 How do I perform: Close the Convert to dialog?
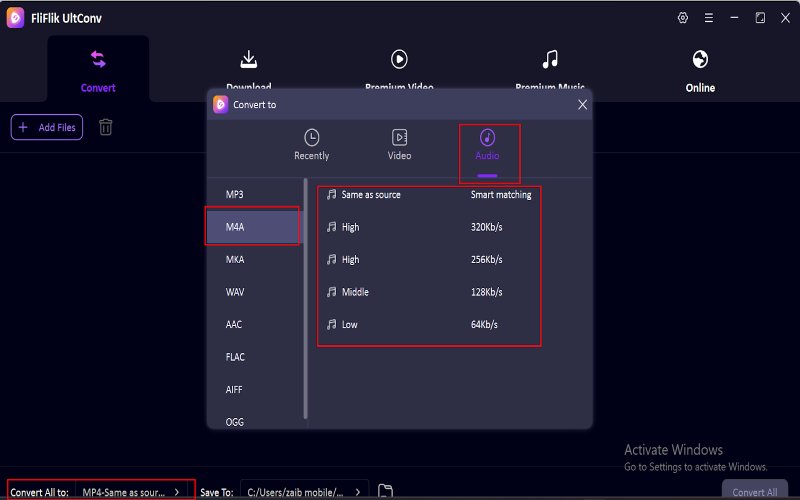click(582, 105)
